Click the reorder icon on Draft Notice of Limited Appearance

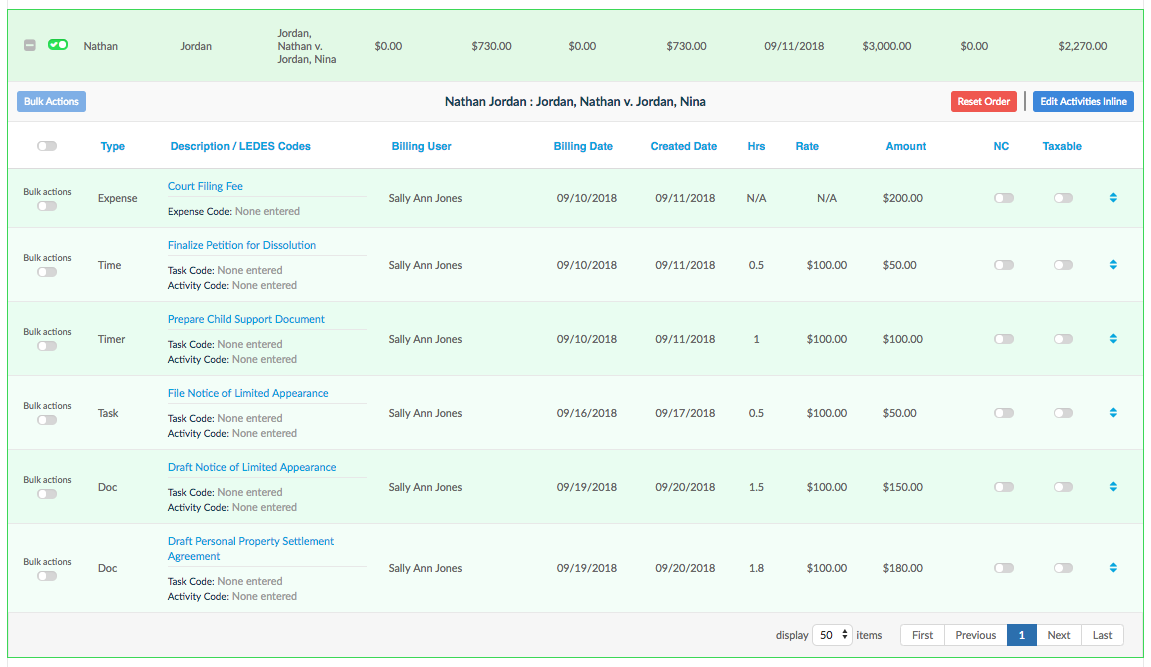[x=1113, y=487]
